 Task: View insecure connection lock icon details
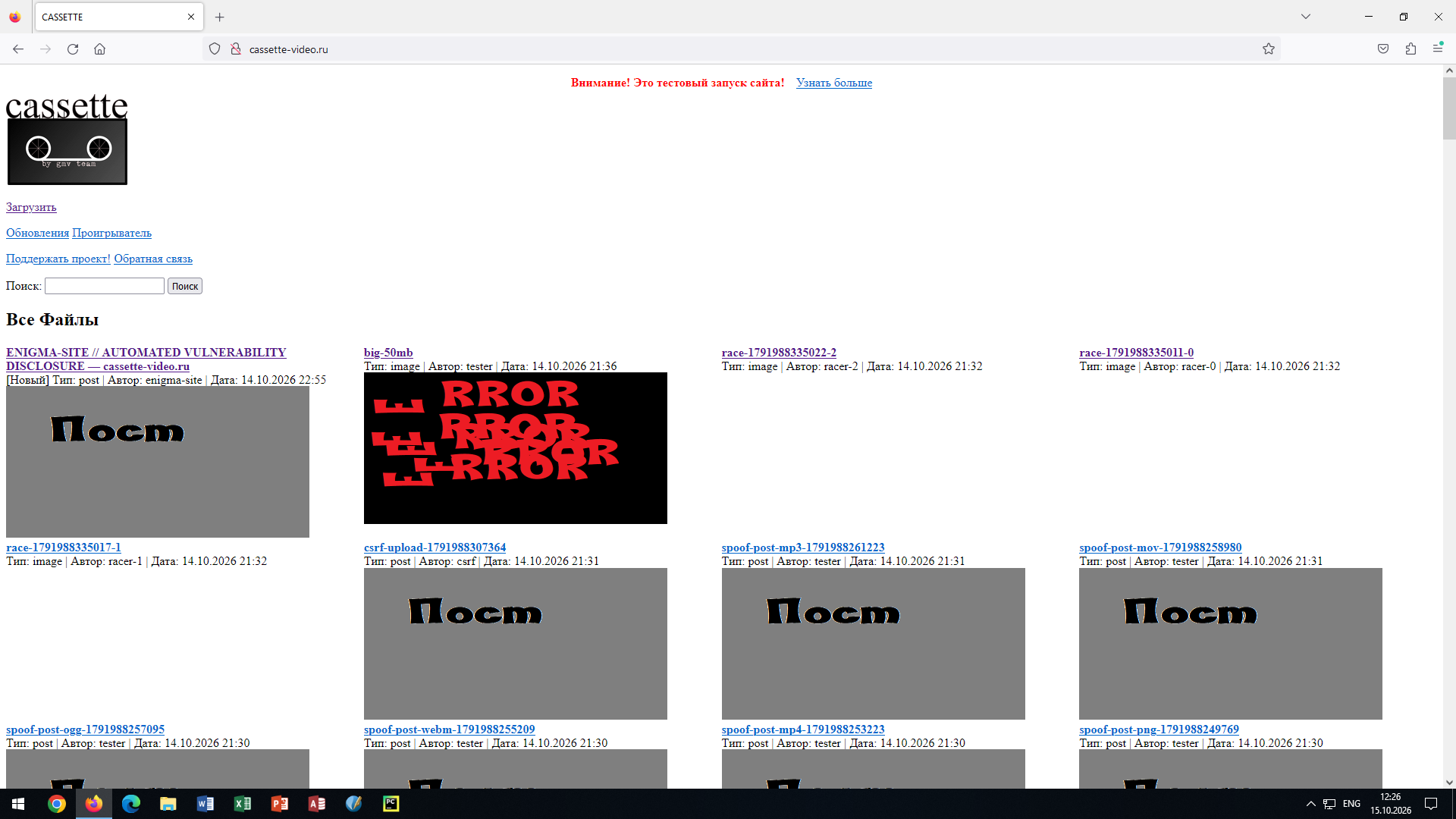coord(236,49)
